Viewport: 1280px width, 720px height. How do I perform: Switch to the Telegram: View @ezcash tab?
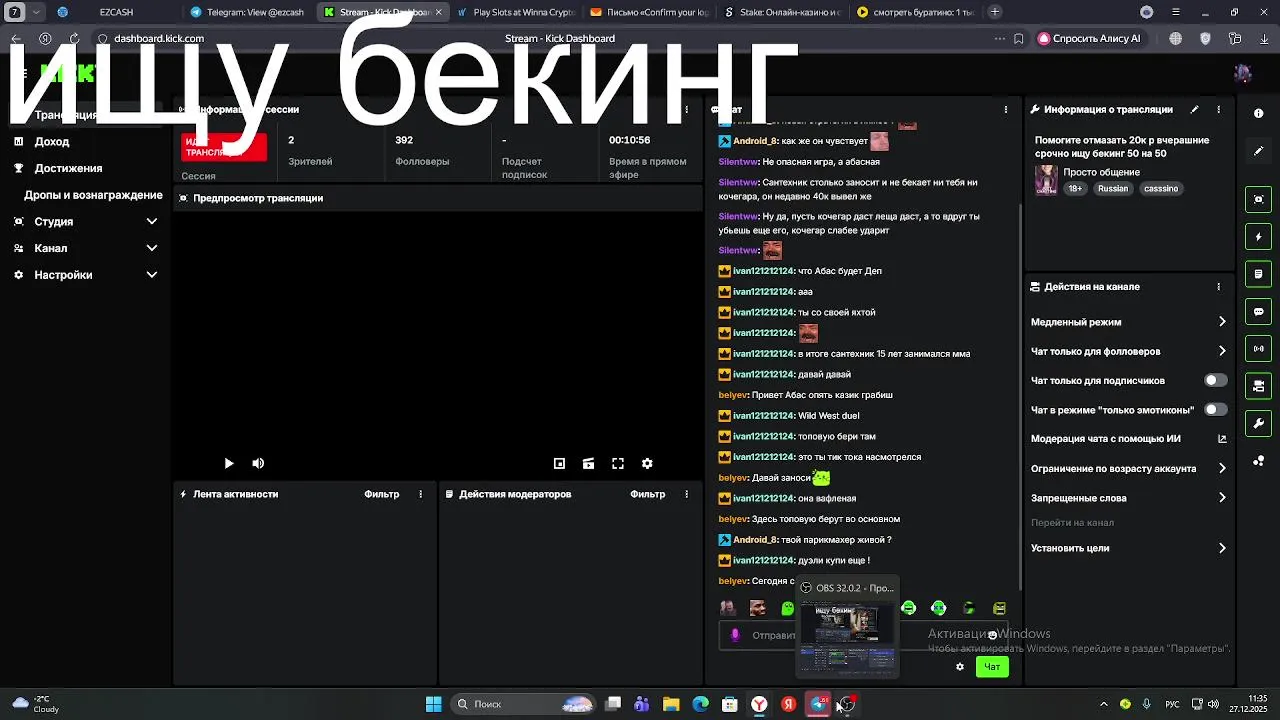click(x=246, y=12)
